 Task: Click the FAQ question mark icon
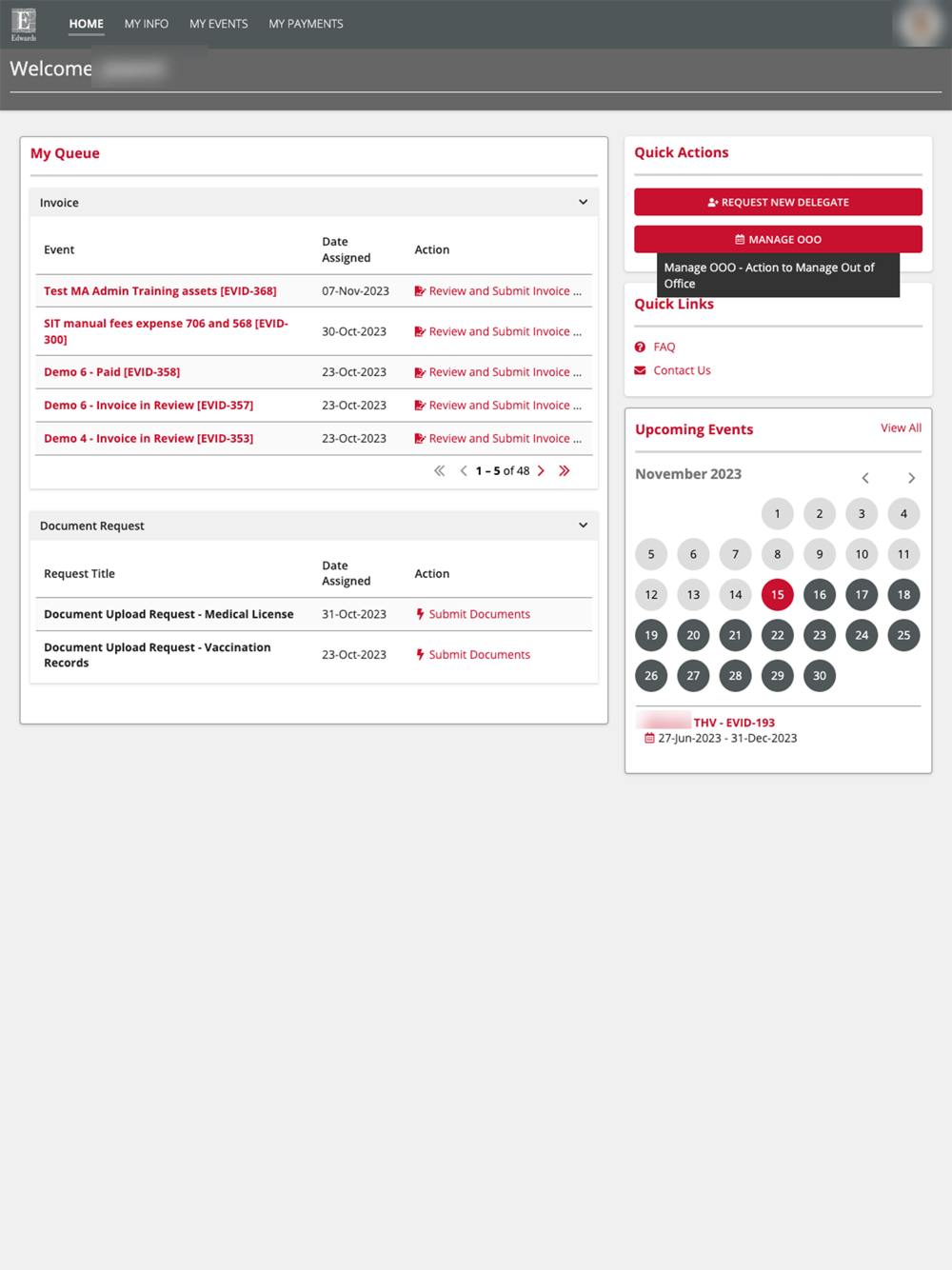point(640,347)
